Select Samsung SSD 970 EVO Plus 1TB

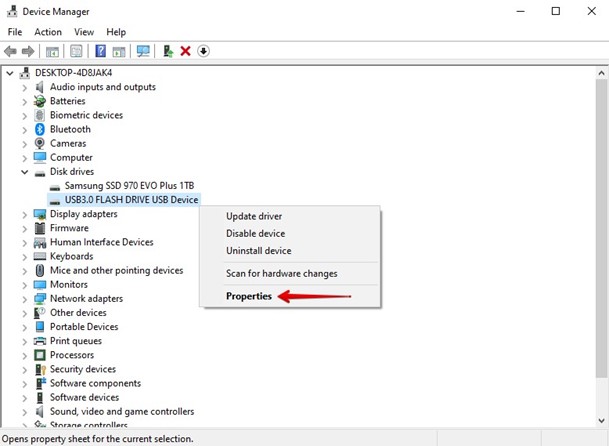point(129,186)
